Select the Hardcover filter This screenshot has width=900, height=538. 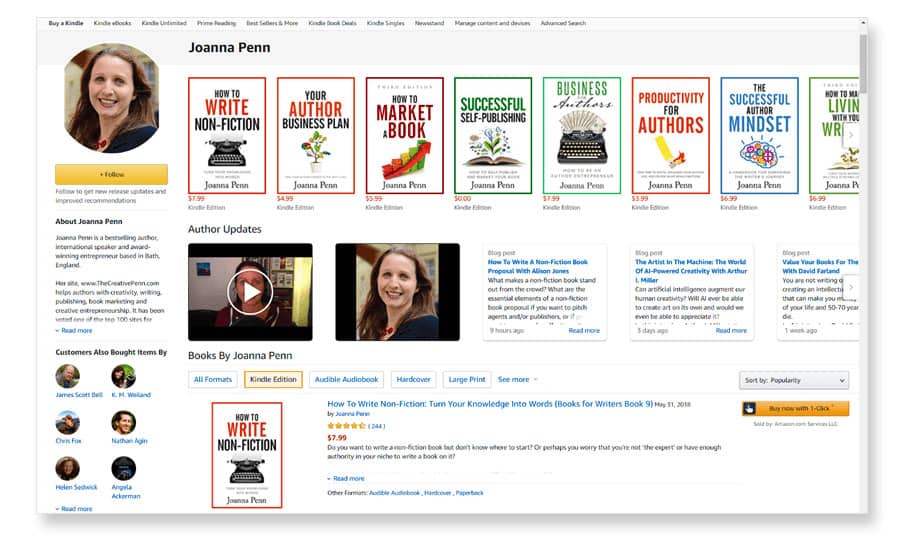pyautogui.click(x=413, y=380)
